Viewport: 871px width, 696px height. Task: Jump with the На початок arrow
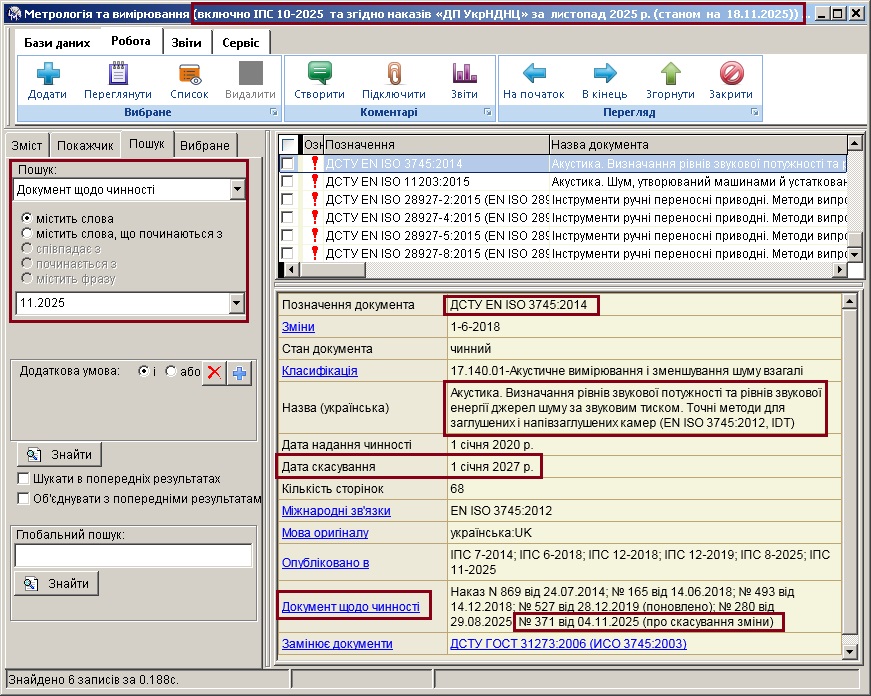click(x=534, y=74)
